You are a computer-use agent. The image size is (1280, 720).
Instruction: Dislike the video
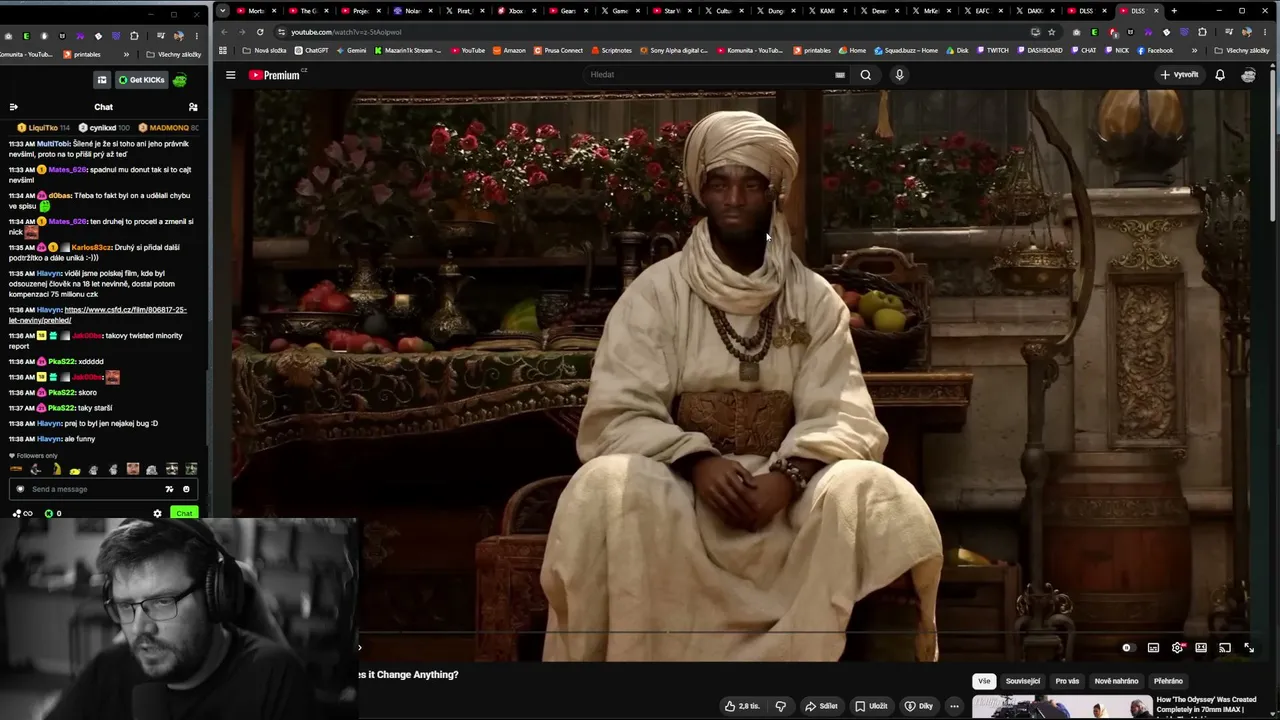click(781, 706)
